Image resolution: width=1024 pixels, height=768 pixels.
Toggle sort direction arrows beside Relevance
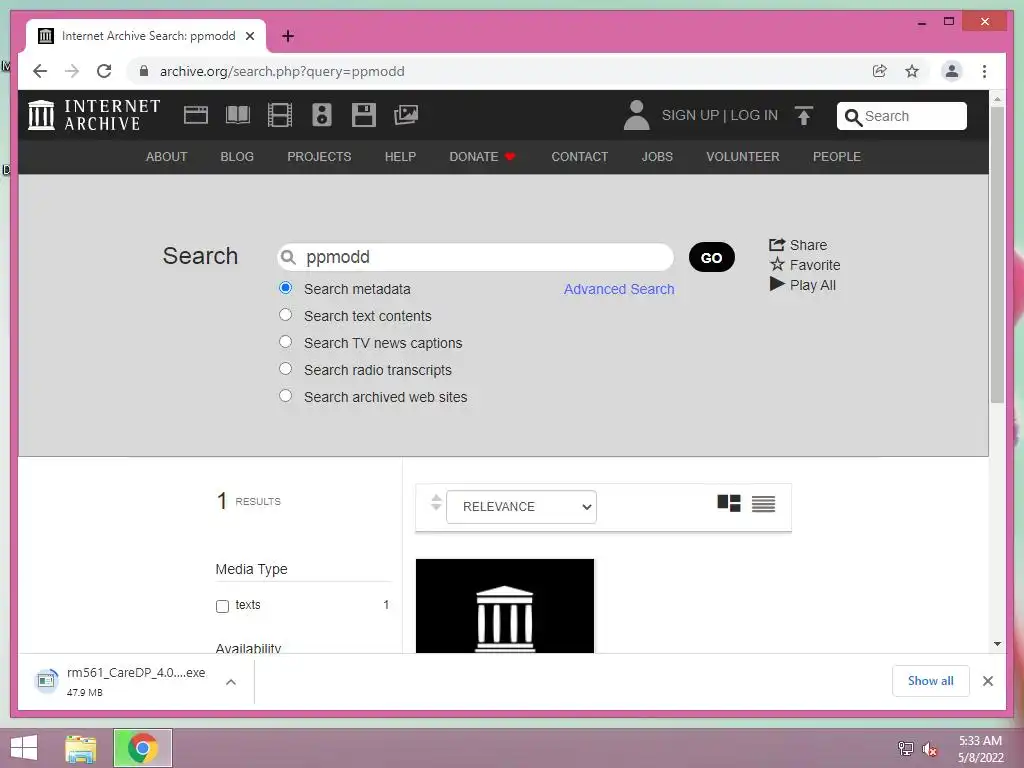coord(436,503)
